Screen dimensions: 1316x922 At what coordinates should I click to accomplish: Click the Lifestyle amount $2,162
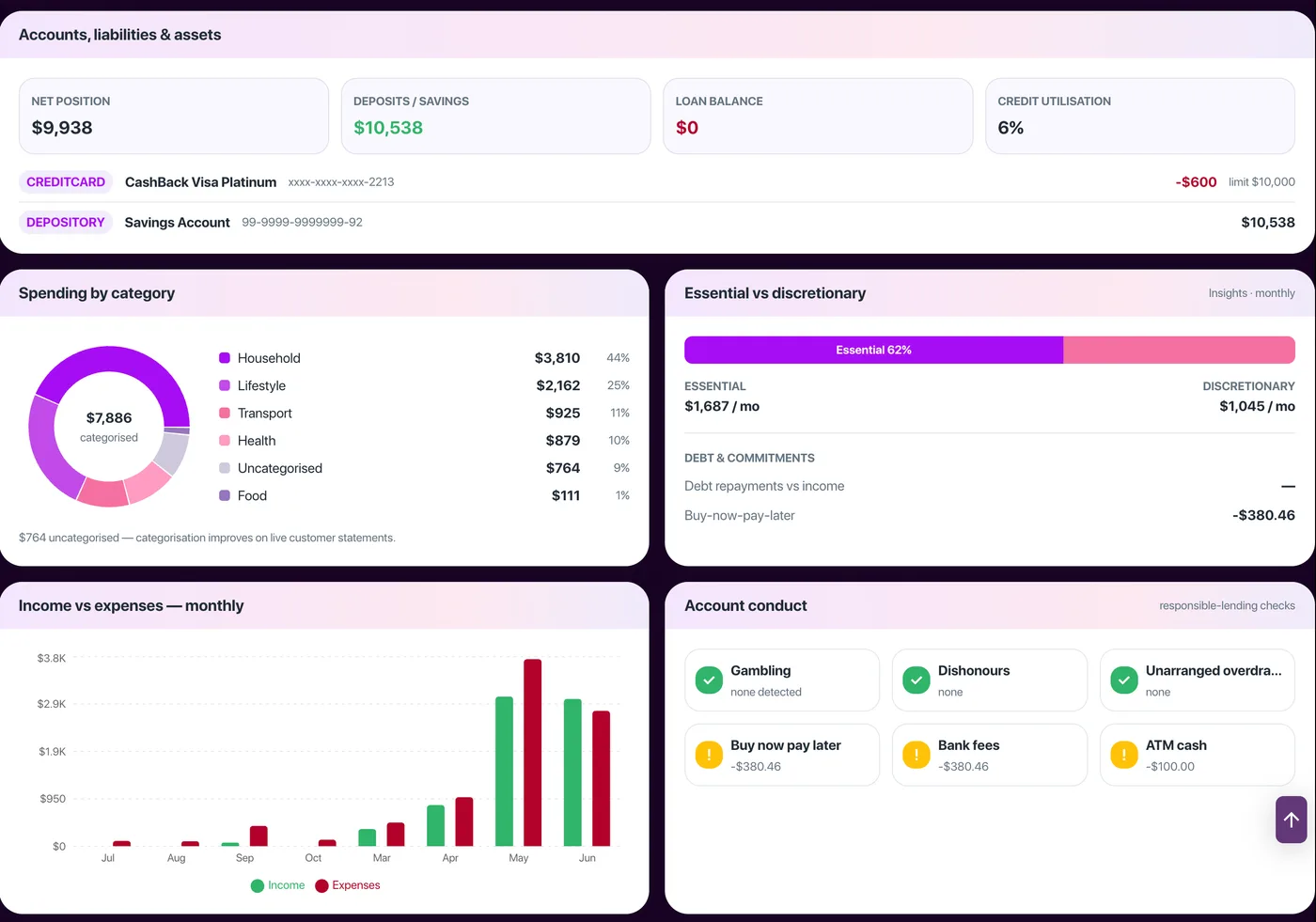558,385
